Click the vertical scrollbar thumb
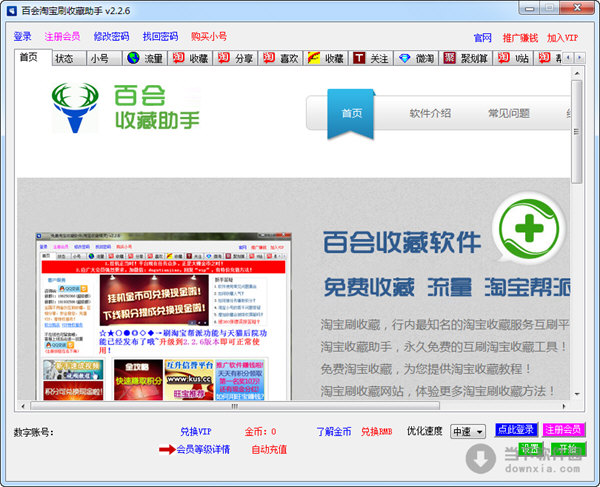This screenshot has width=600, height=487. click(577, 132)
